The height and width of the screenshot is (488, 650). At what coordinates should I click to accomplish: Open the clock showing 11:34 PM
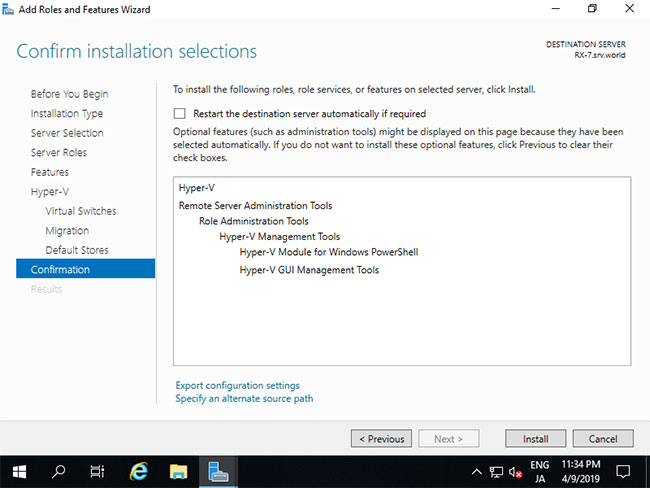[x=581, y=471]
